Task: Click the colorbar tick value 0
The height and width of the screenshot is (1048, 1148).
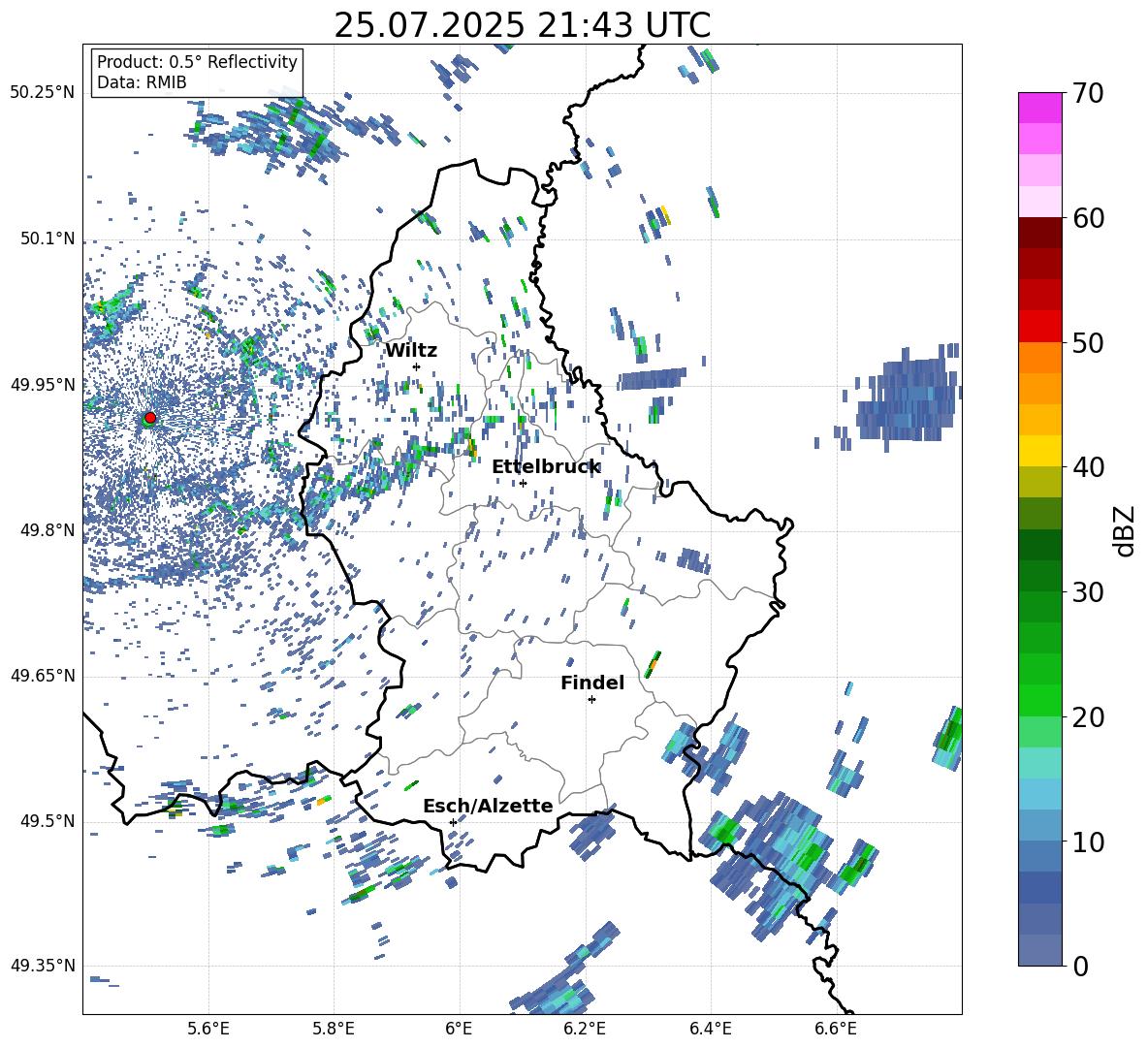Action: 1079,966
